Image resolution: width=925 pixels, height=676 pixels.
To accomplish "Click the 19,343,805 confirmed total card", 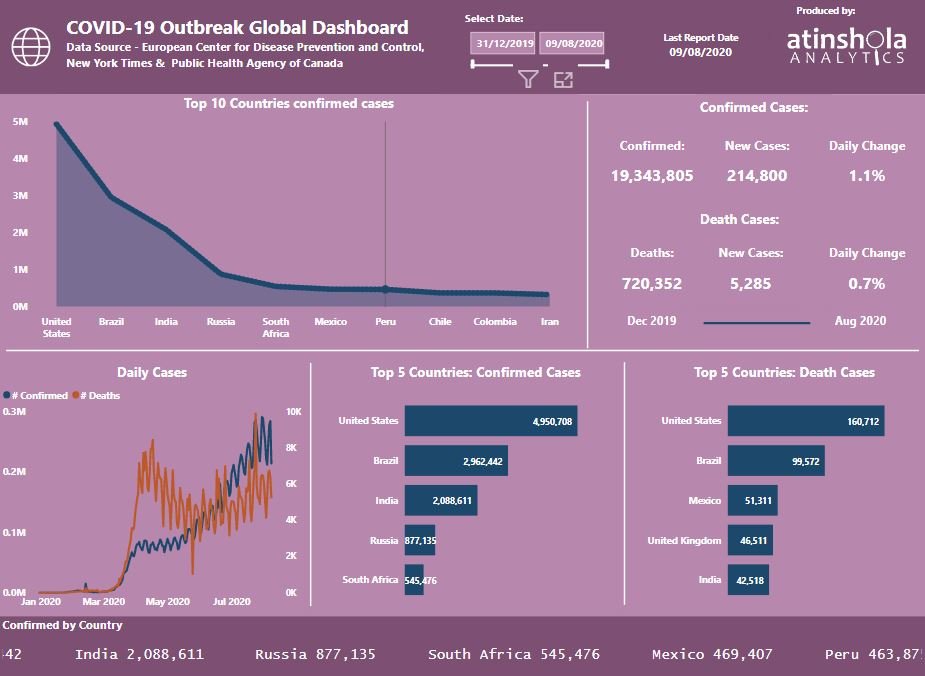I will (x=652, y=176).
